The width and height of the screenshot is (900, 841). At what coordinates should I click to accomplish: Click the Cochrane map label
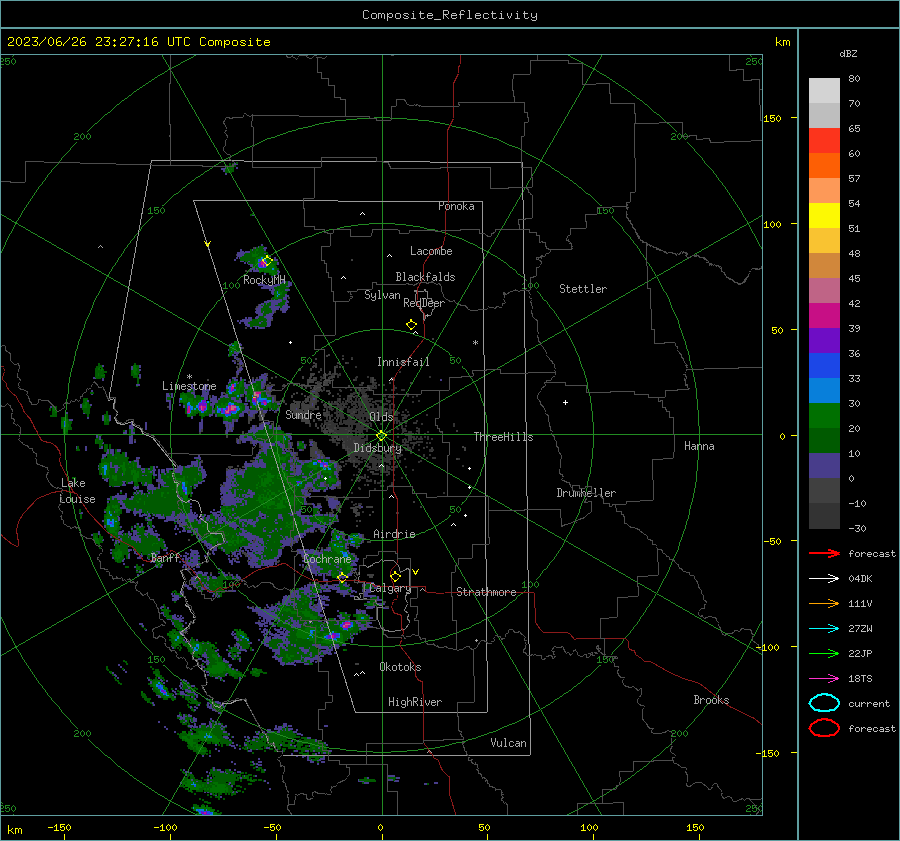pos(327,559)
